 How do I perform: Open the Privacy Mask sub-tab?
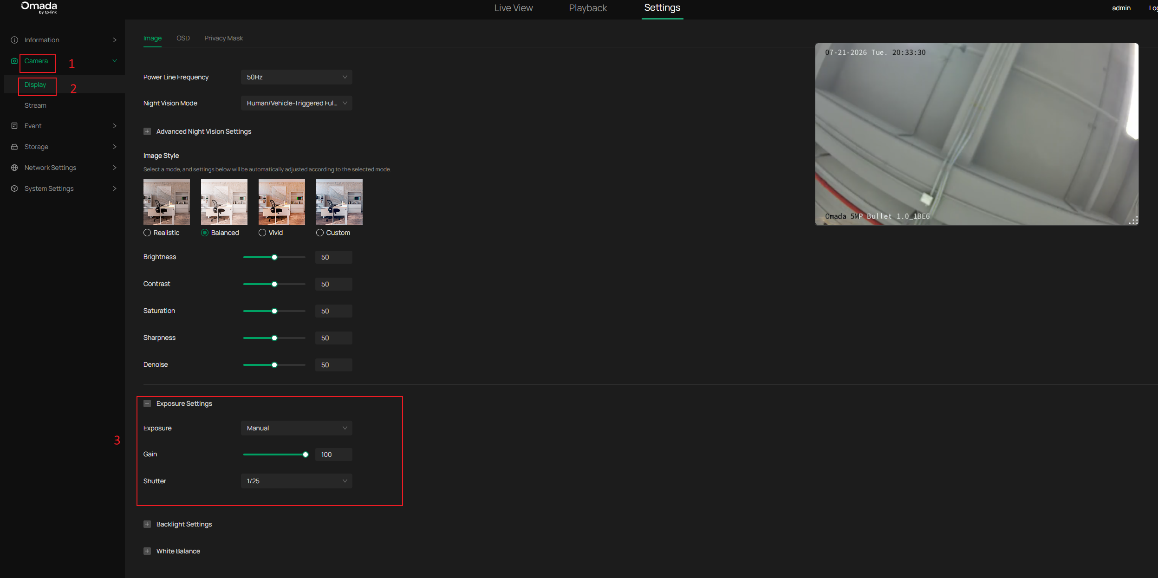click(224, 38)
